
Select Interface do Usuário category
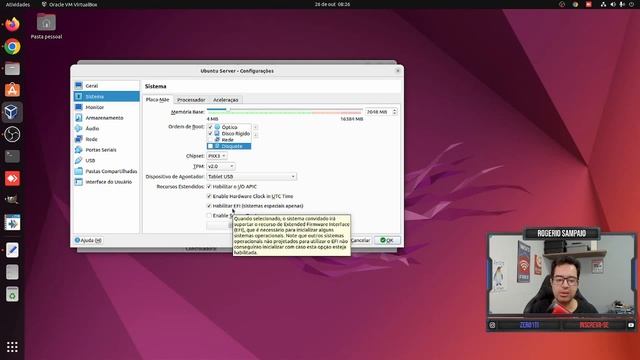click(106, 182)
